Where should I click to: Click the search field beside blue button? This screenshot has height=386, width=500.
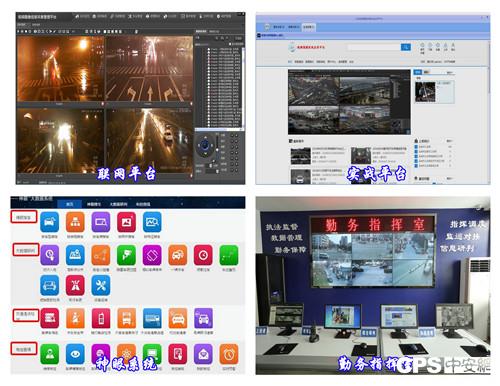[x=374, y=47]
